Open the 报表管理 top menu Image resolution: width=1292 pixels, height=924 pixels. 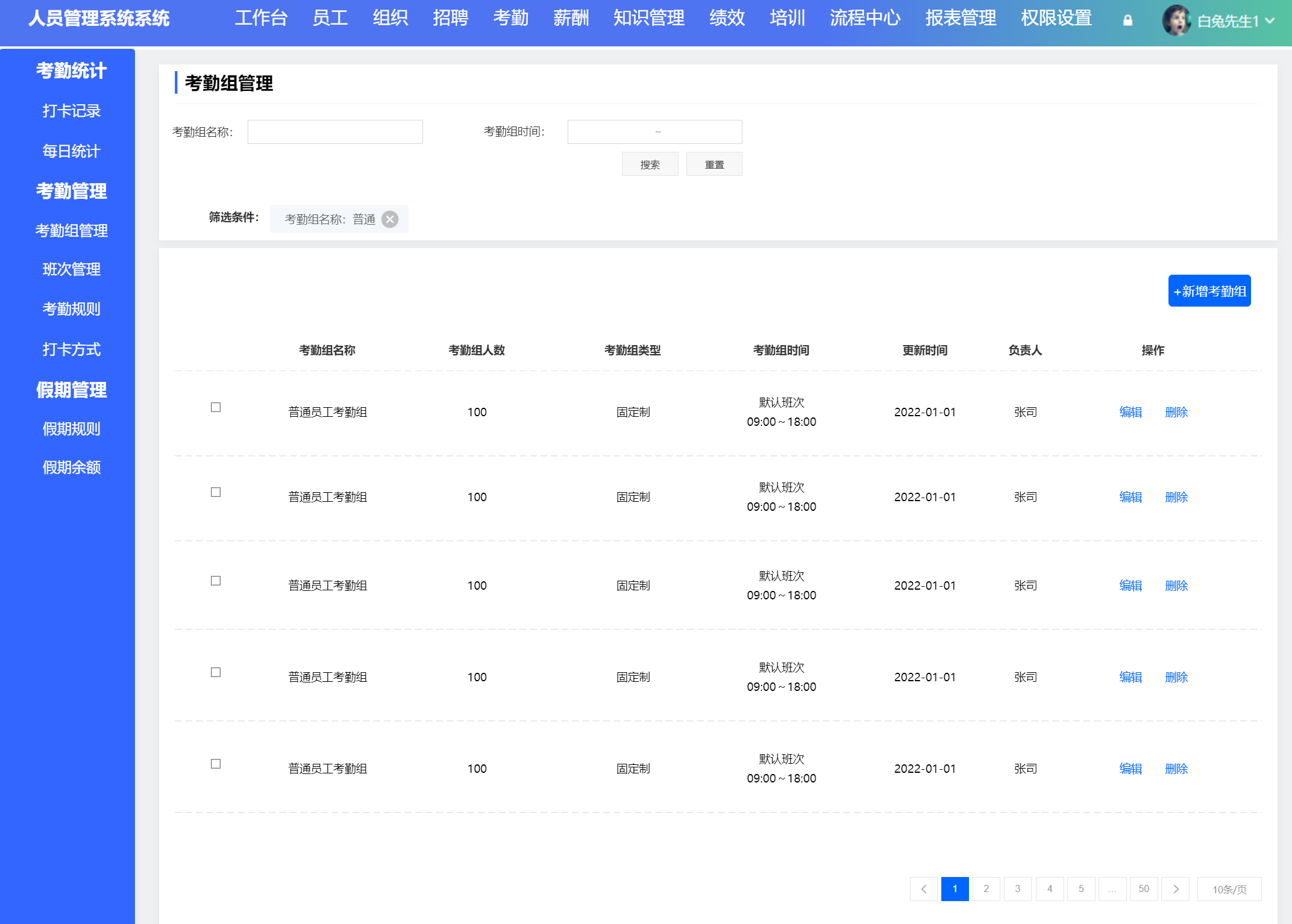tap(961, 18)
